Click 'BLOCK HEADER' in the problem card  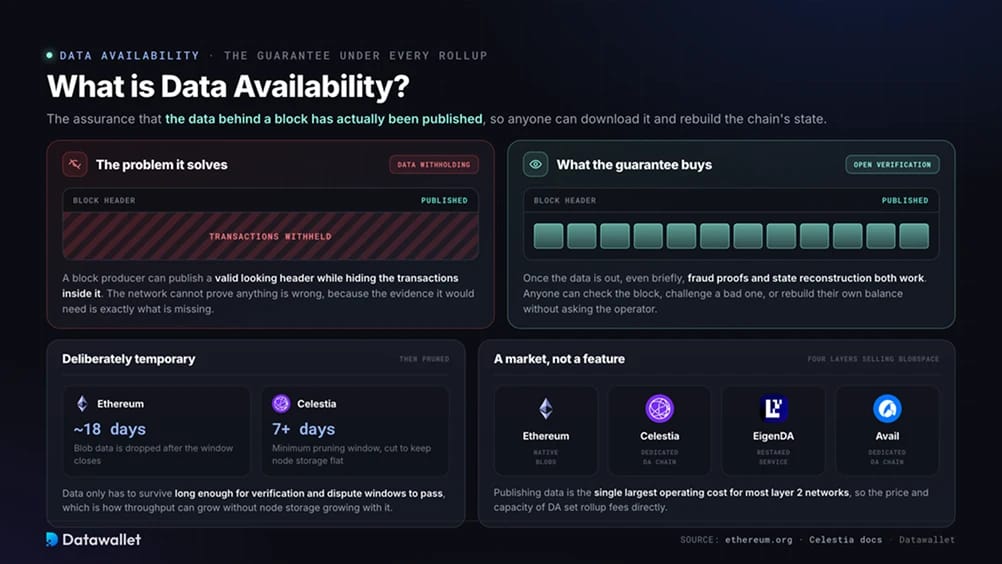104,201
